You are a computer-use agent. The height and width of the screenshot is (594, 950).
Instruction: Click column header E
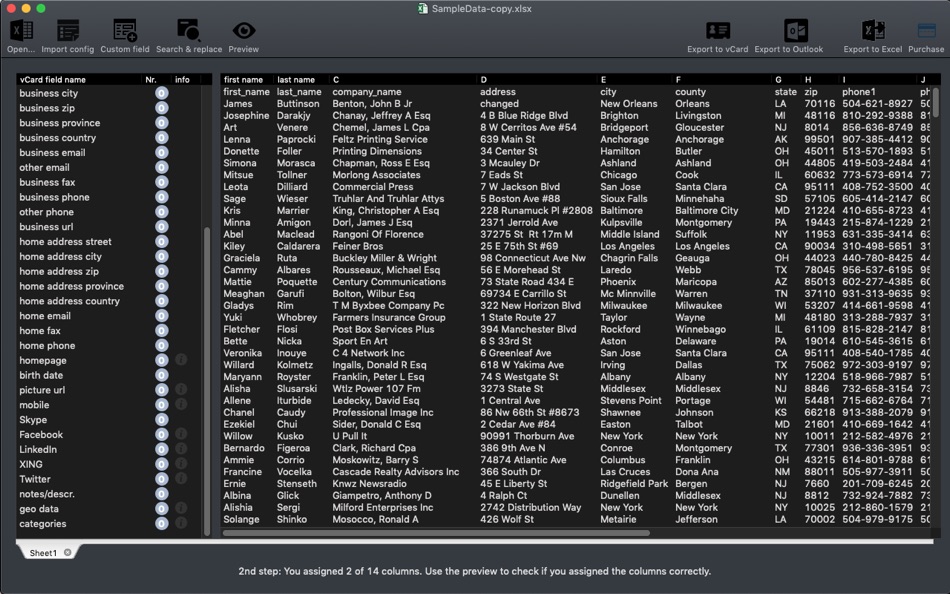tap(635, 79)
